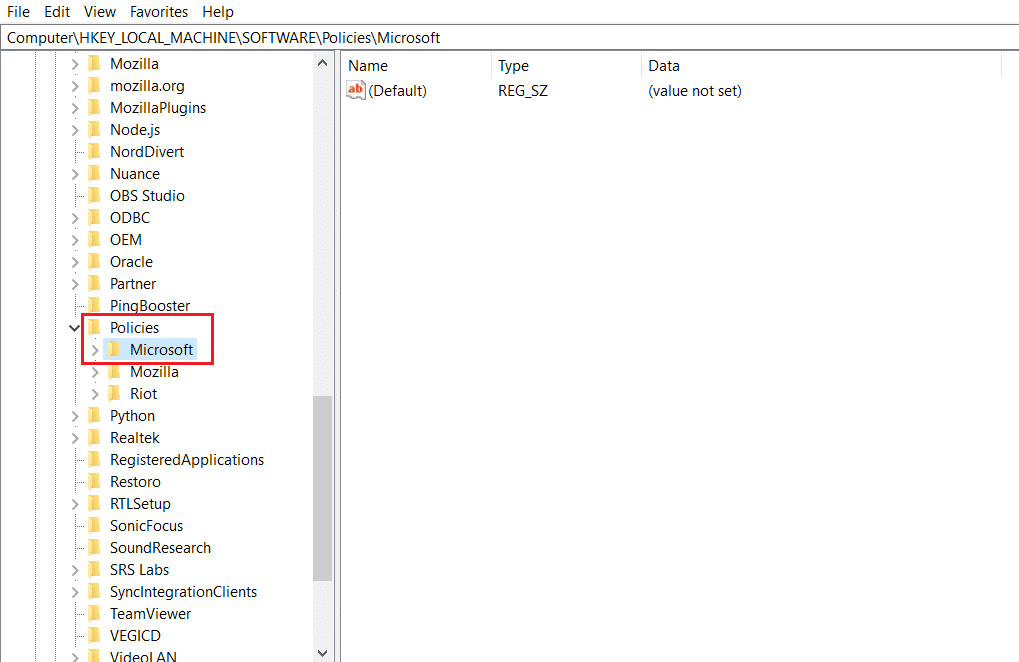Screen dimensions: 1019x662
Task: Click the Node.js folder icon
Action: click(x=94, y=129)
